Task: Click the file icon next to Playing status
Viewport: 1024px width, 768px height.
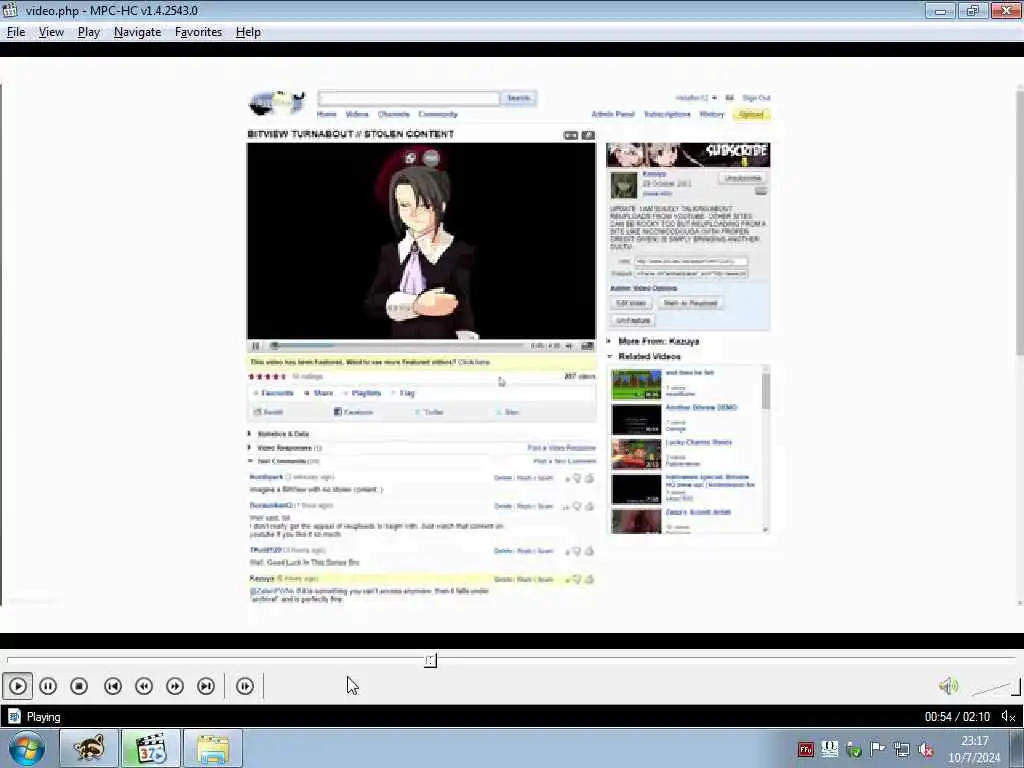Action: [x=14, y=716]
